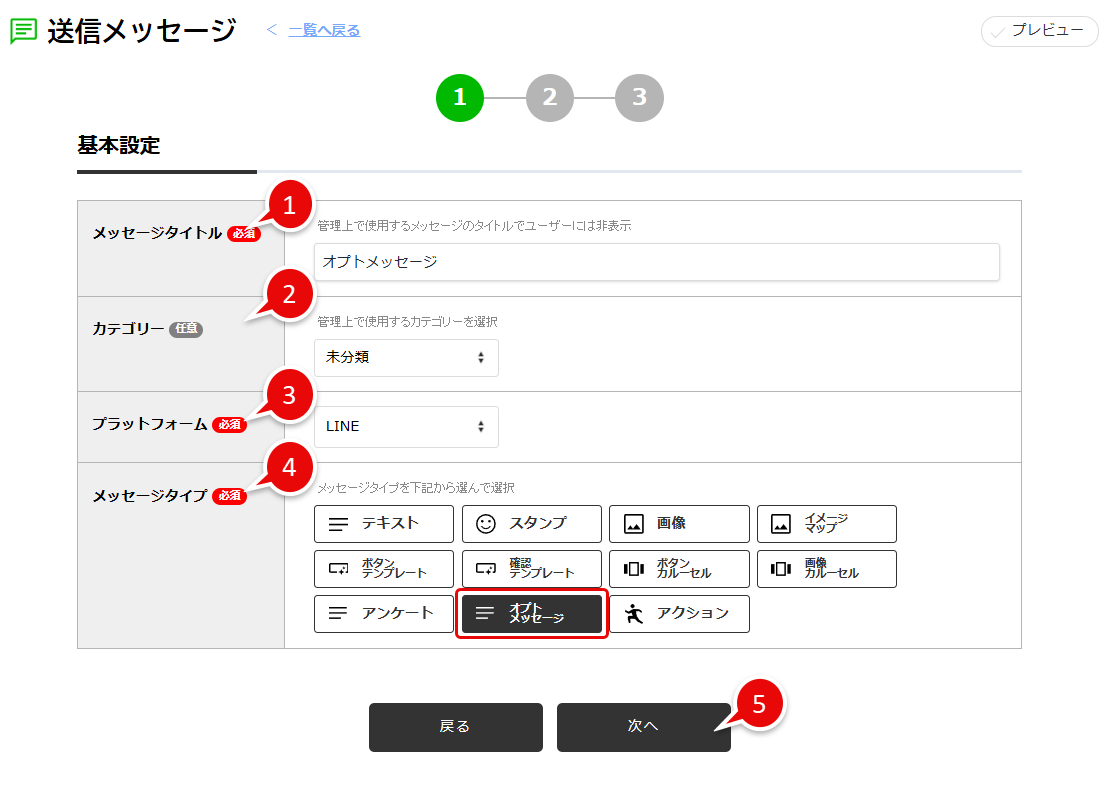Choose the ボタンカルーセル message type
The height and width of the screenshot is (795, 1107).
tap(679, 568)
